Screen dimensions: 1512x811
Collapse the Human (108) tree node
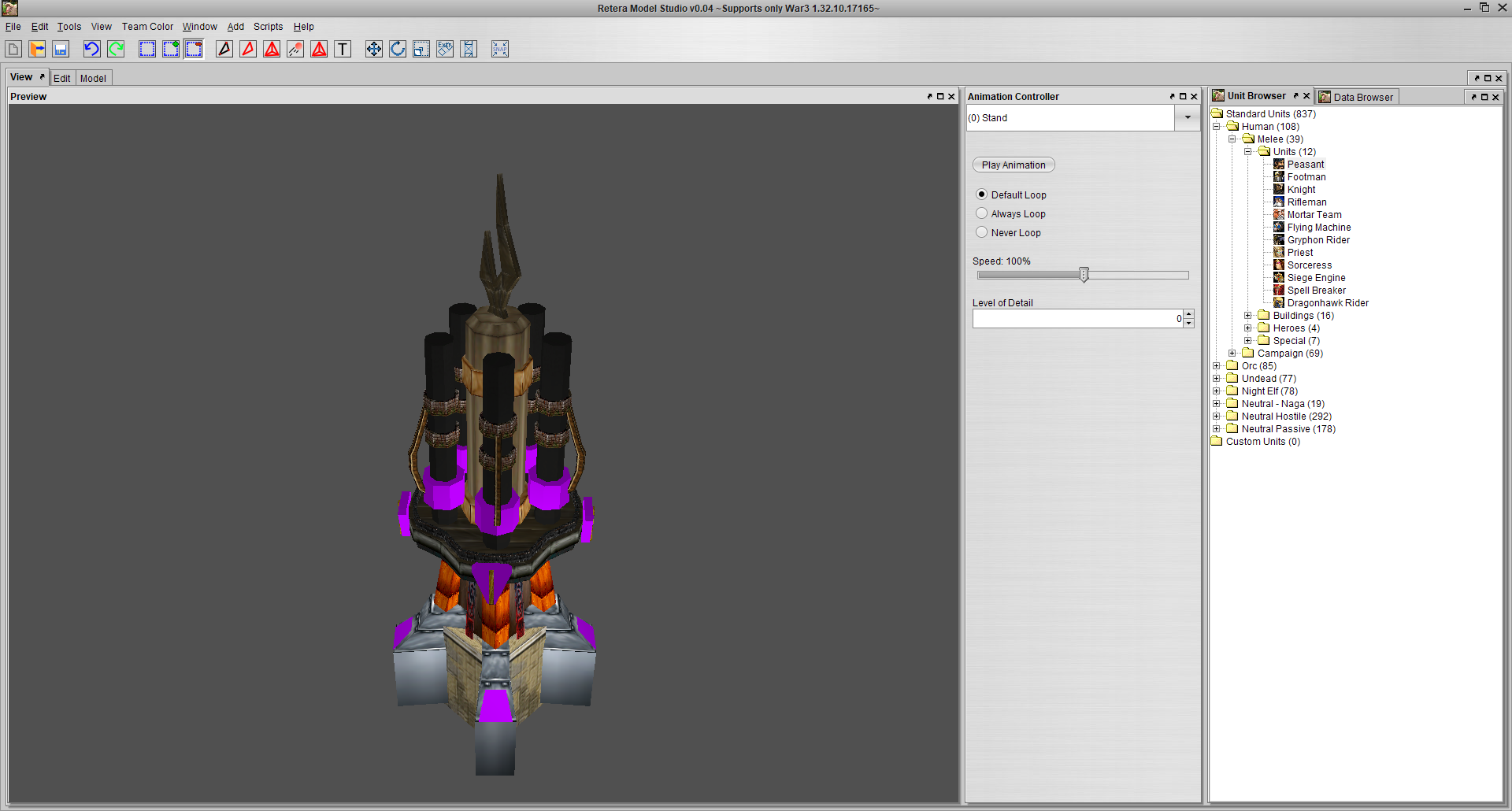point(1217,126)
